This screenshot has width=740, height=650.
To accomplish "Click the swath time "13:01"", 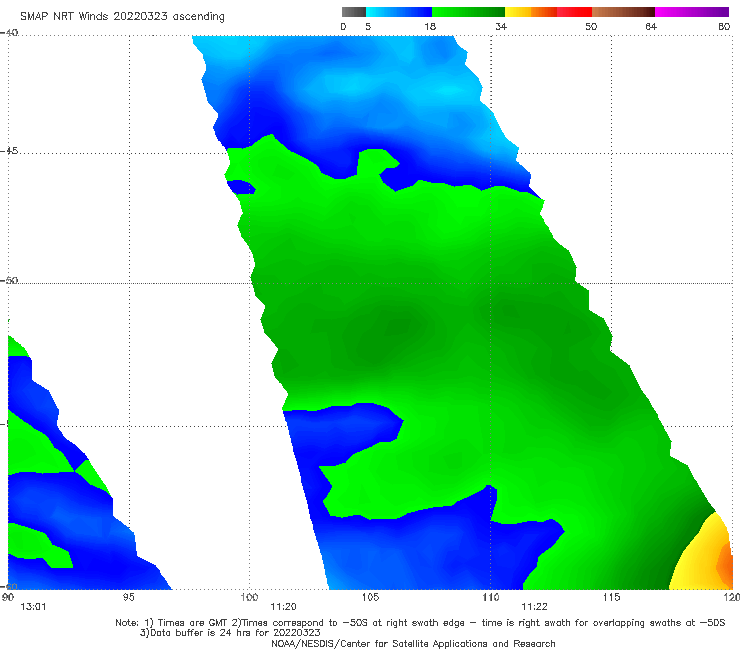I will [x=33, y=607].
